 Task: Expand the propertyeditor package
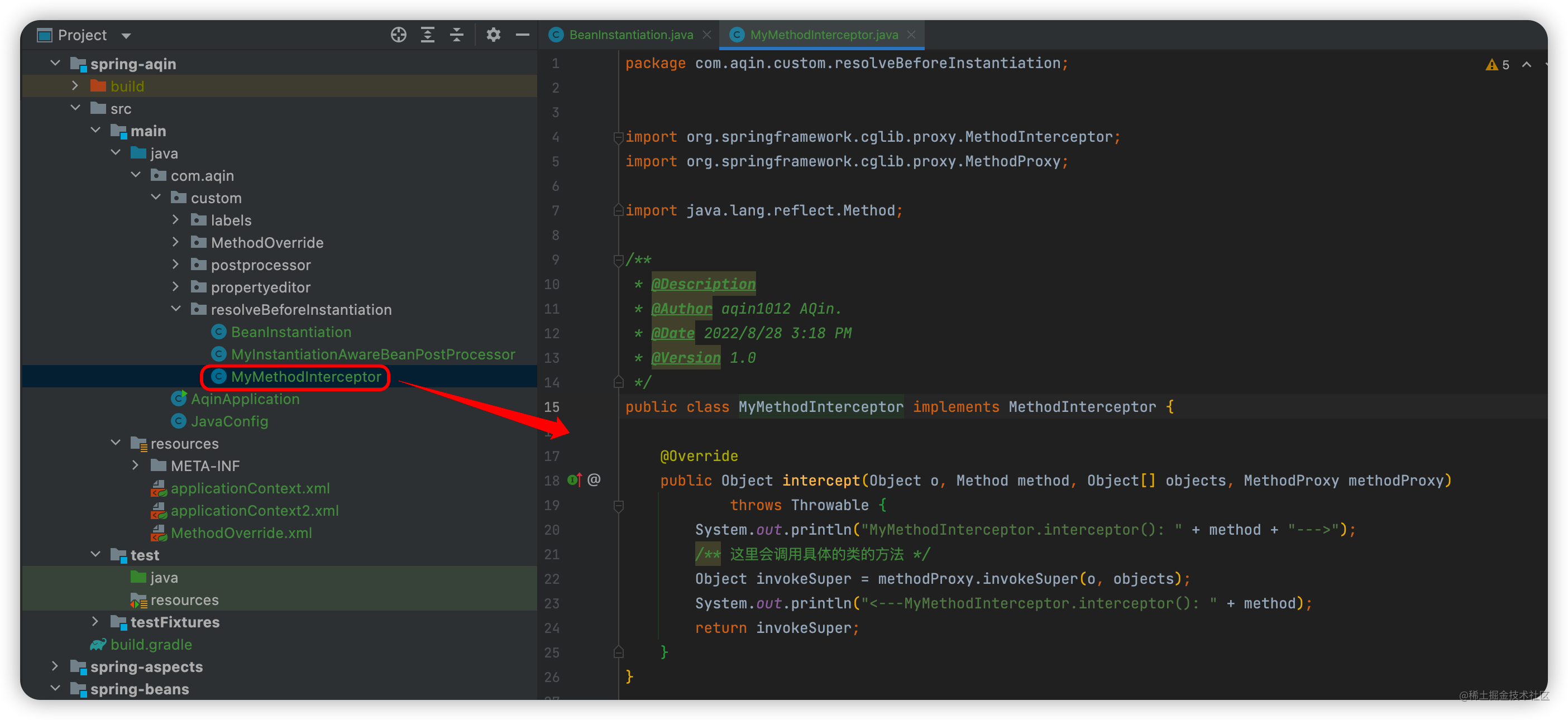click(176, 286)
